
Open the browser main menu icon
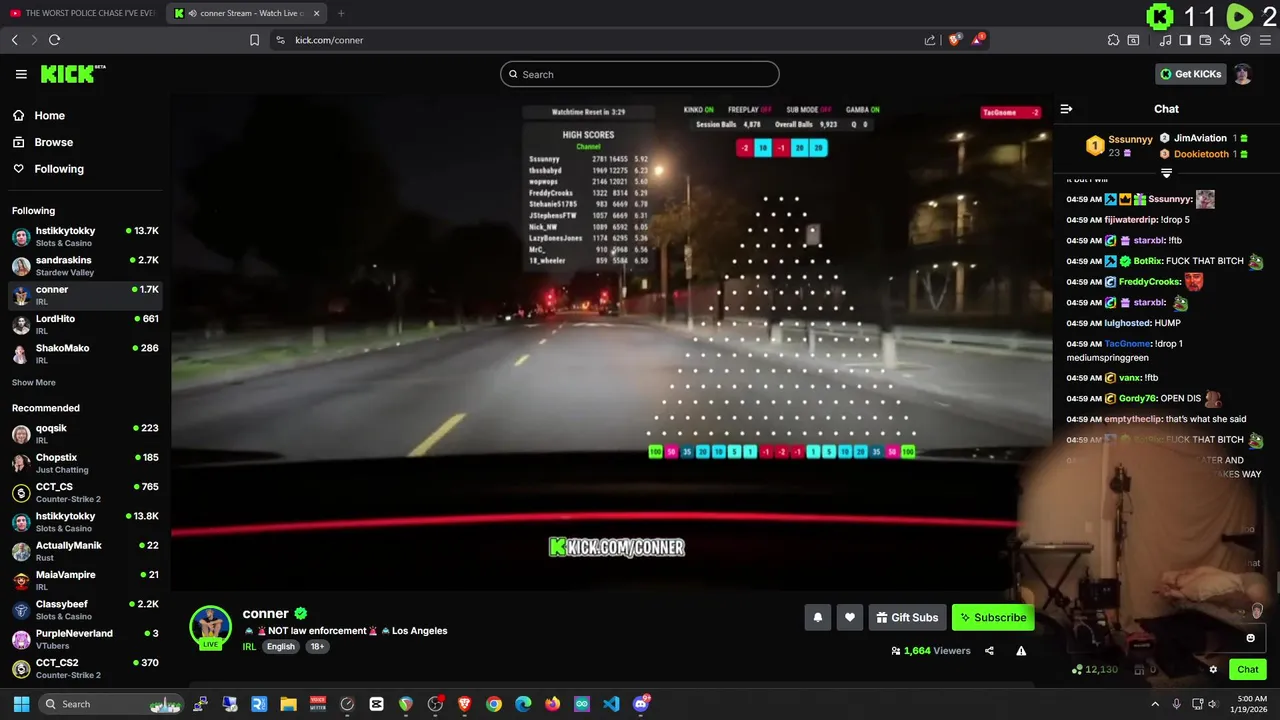point(1265,40)
